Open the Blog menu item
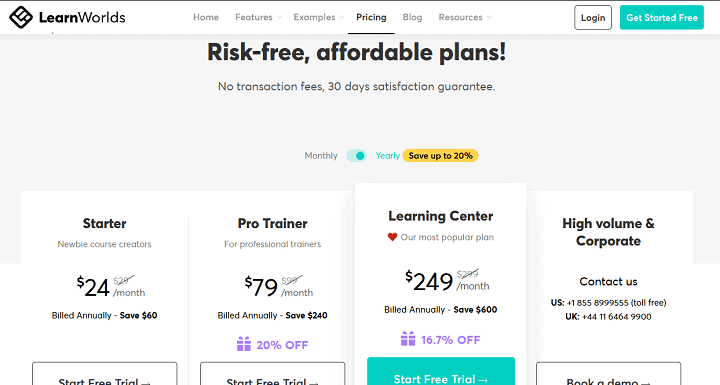 (x=412, y=17)
